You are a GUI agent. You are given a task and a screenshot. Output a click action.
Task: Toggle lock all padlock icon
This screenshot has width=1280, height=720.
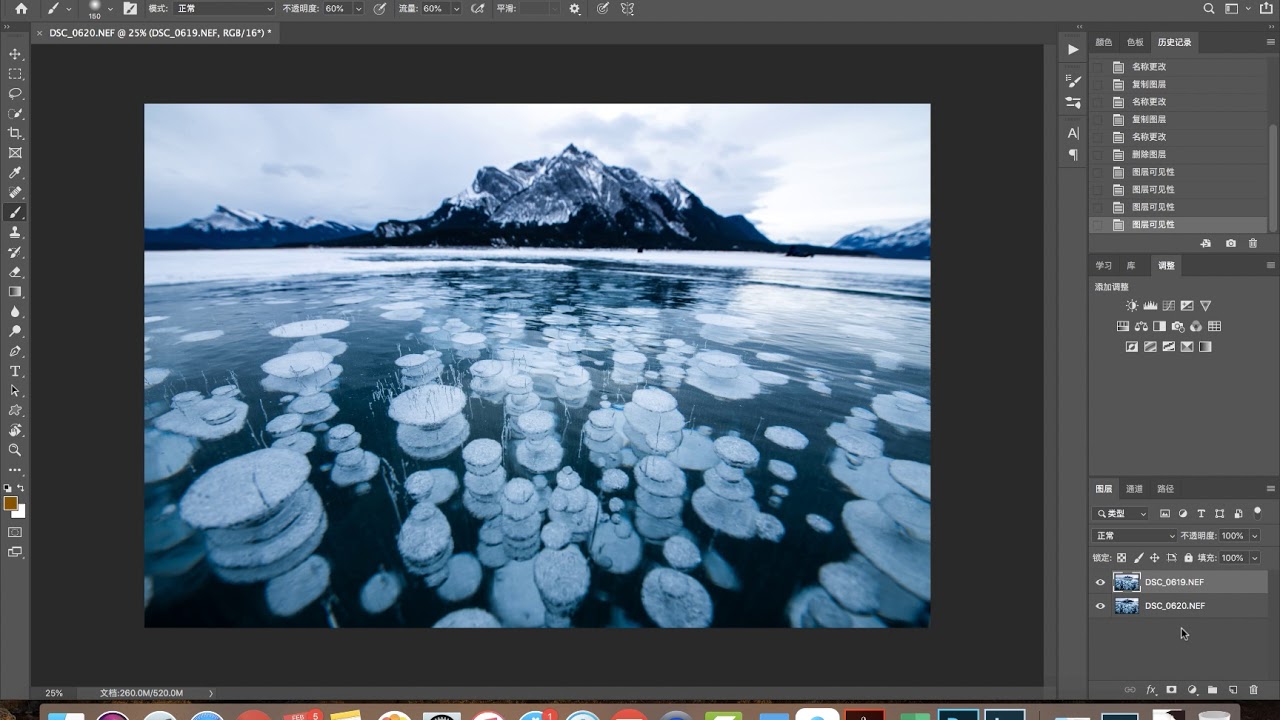1188,558
